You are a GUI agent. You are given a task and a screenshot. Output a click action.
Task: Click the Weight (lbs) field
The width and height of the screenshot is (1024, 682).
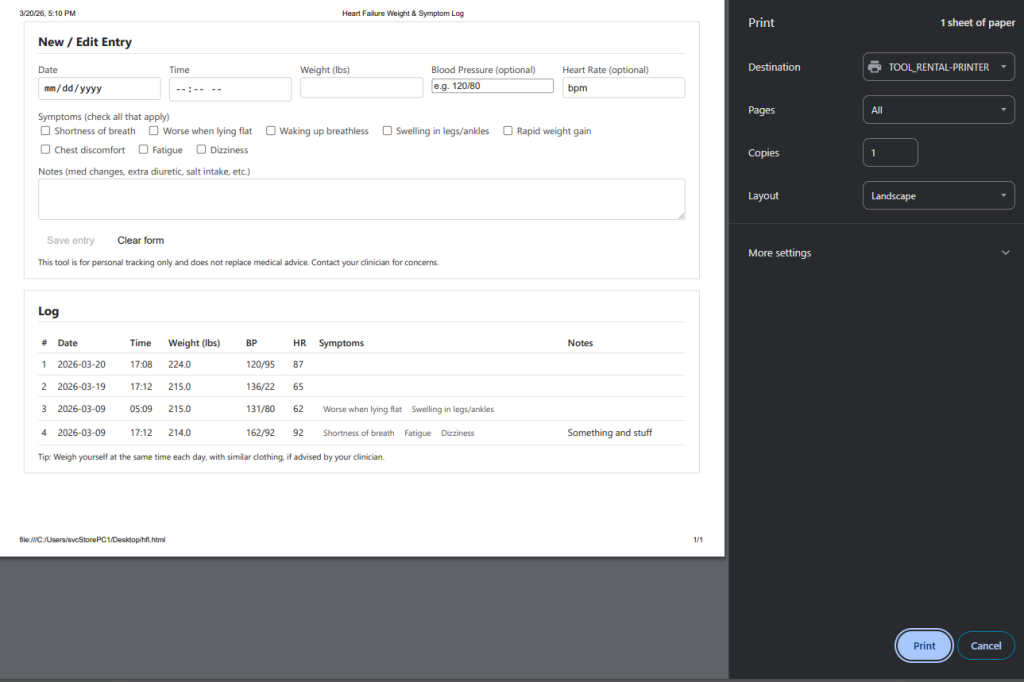(362, 88)
